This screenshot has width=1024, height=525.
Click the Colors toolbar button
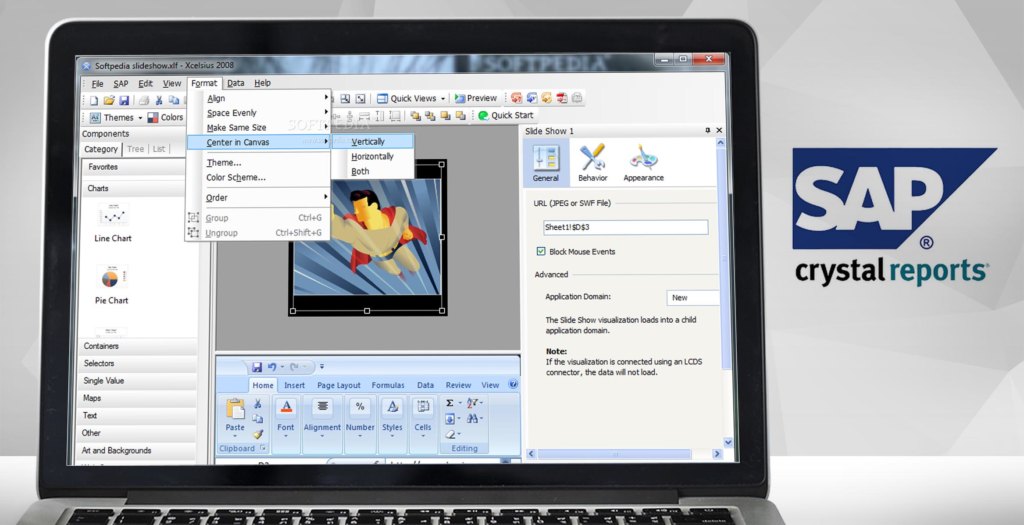166,117
